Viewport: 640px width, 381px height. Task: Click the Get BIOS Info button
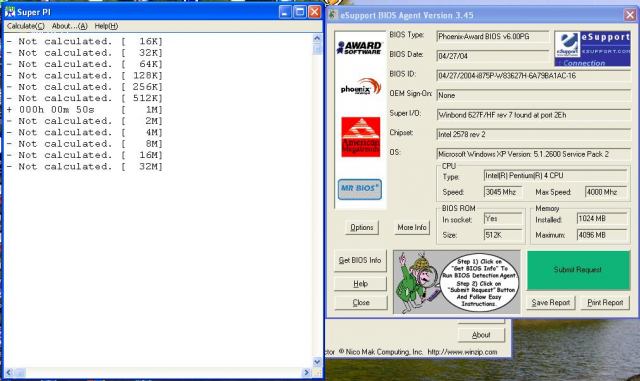360,261
